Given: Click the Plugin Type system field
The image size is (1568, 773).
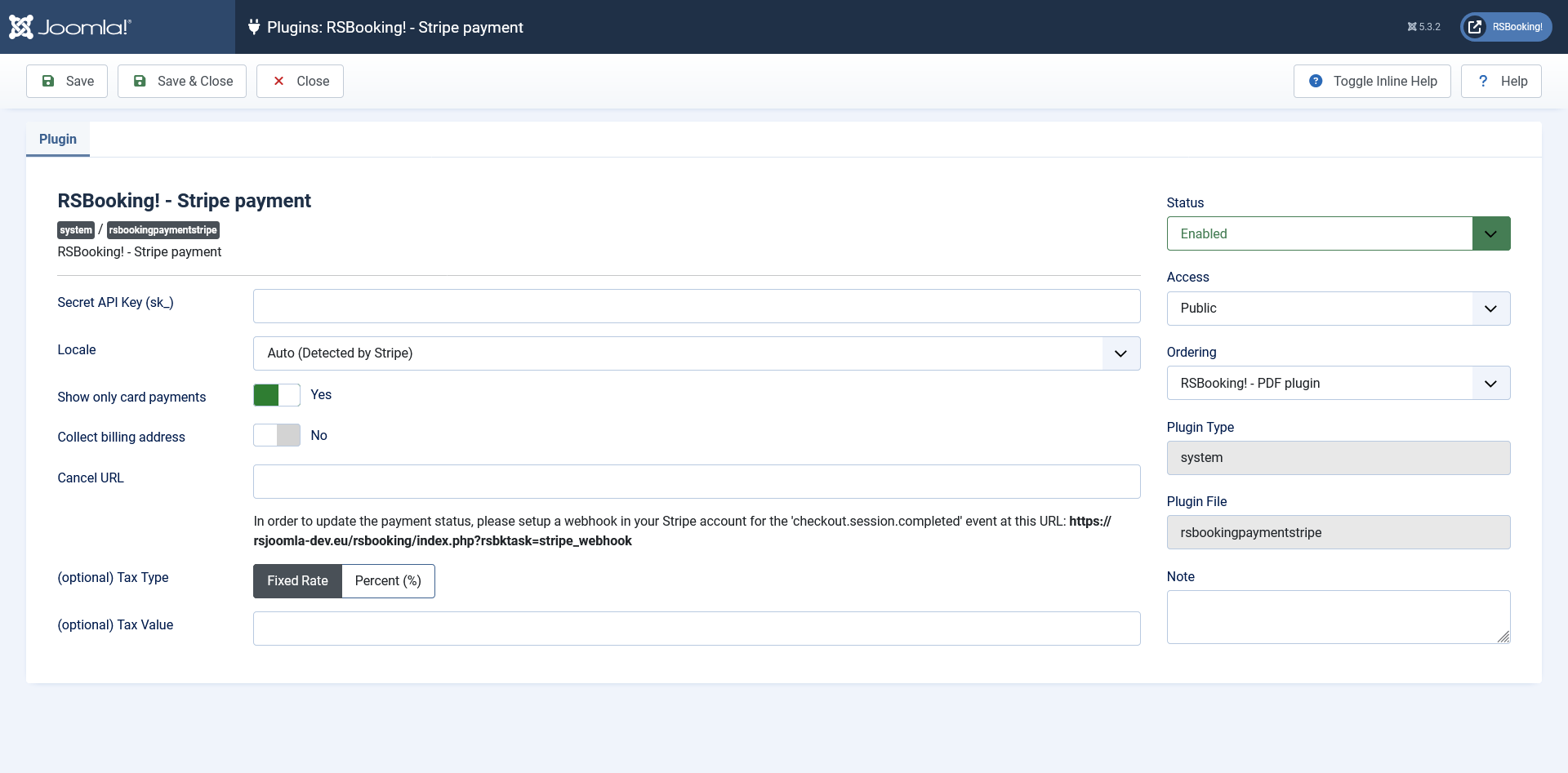Looking at the screenshot, I should click(x=1339, y=458).
